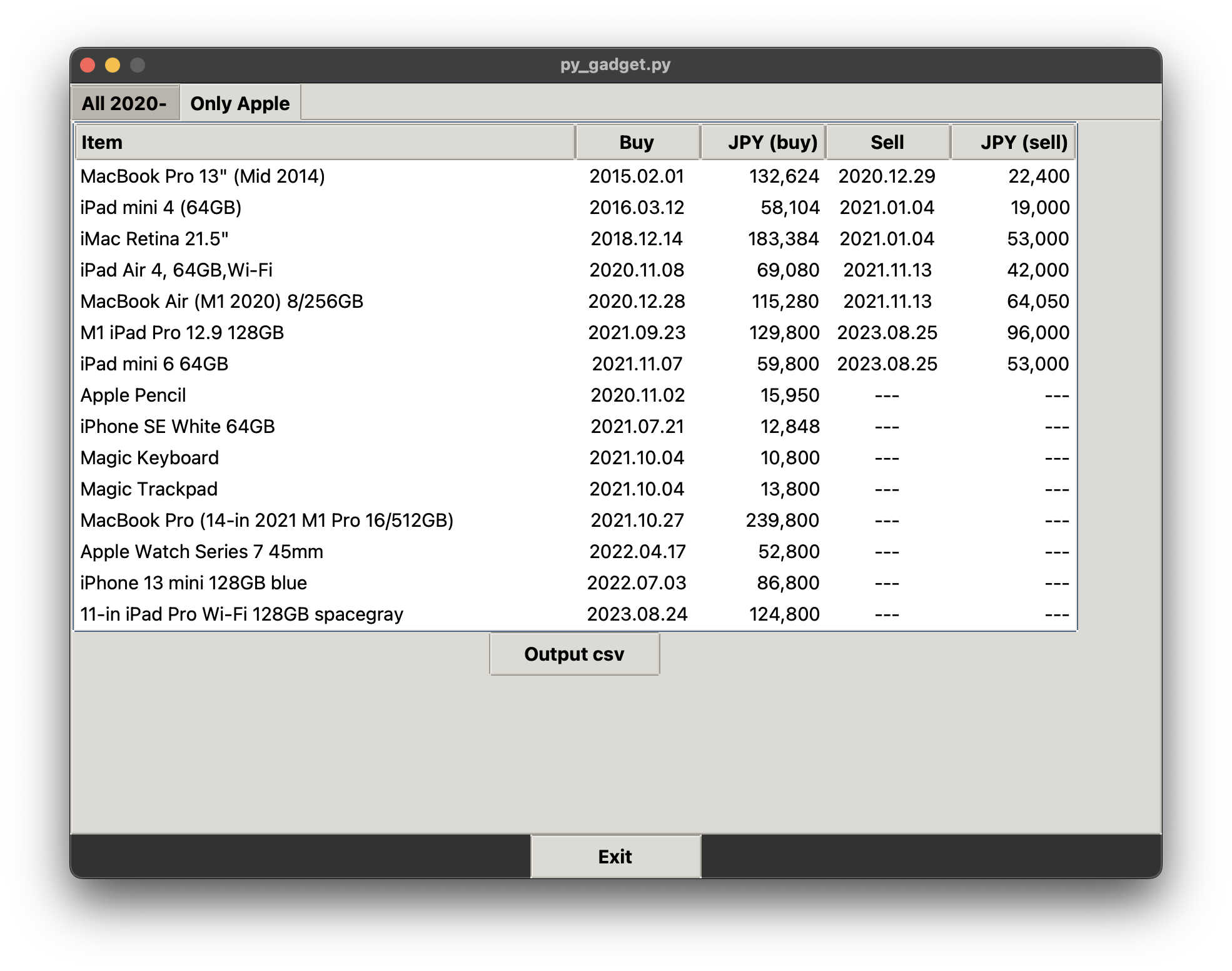
Task: Click the Output csv button
Action: (x=574, y=653)
